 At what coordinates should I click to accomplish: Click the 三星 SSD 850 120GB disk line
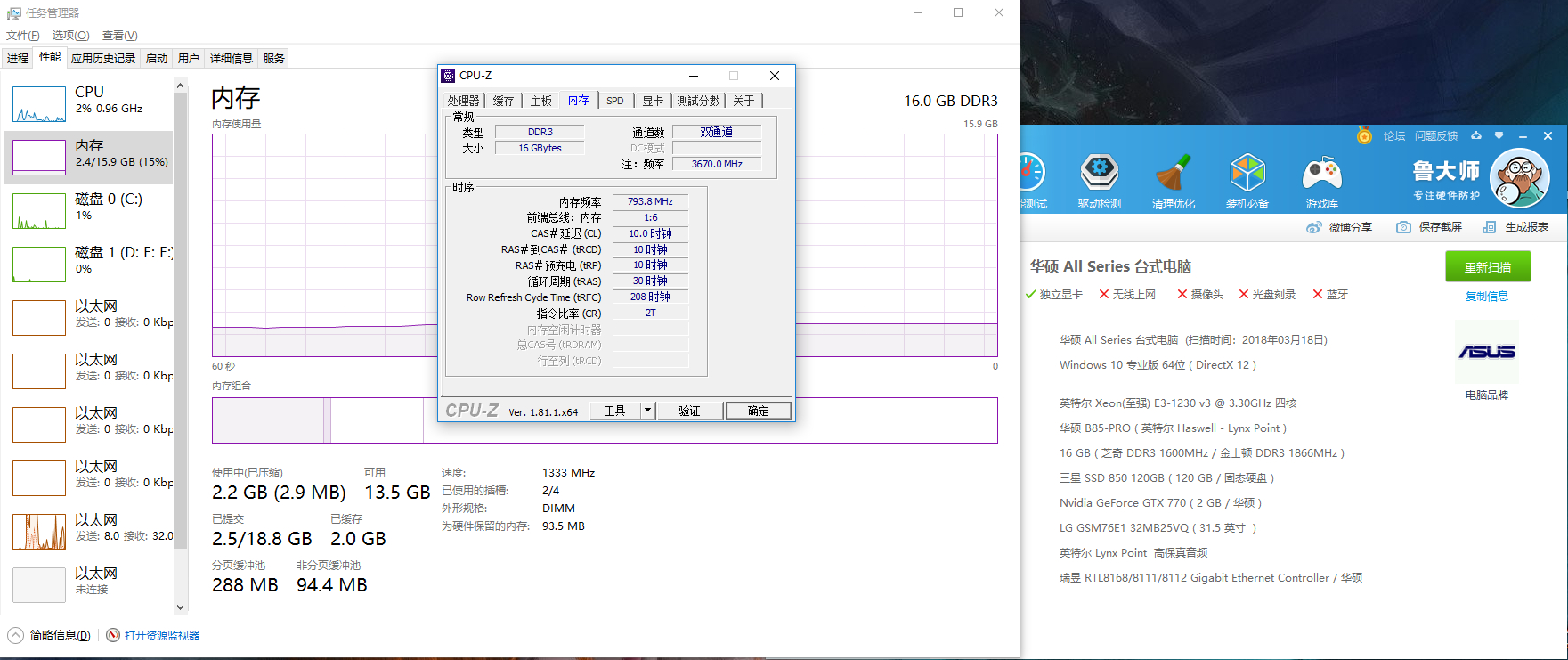[x=1167, y=478]
